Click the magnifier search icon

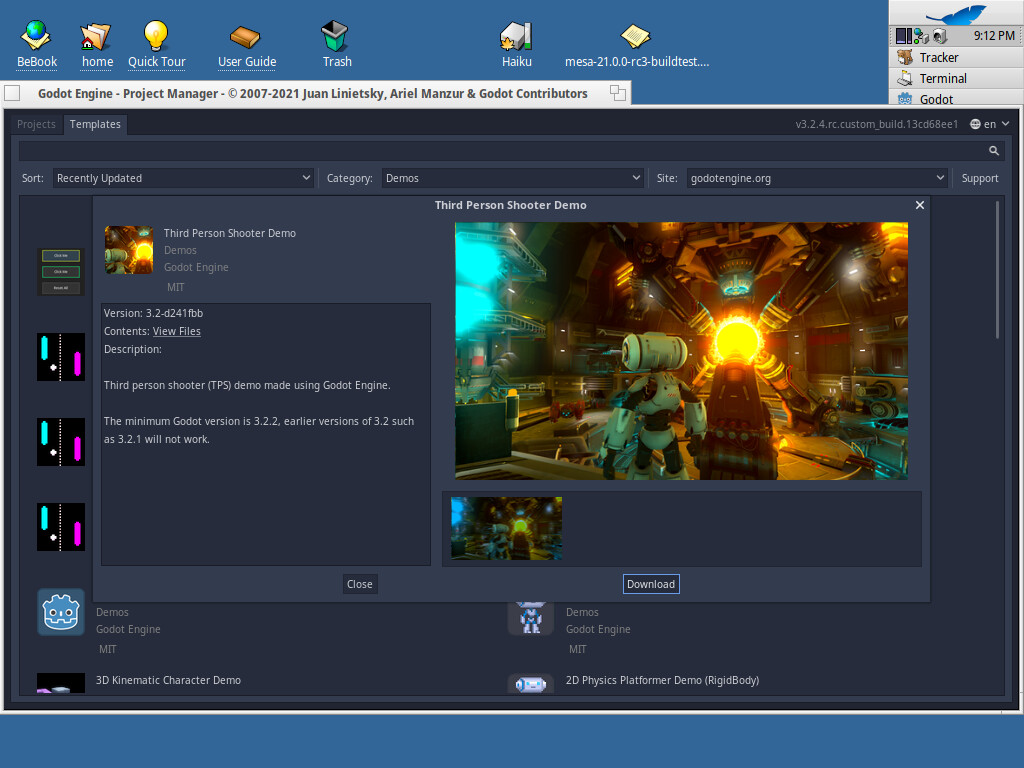tap(993, 151)
